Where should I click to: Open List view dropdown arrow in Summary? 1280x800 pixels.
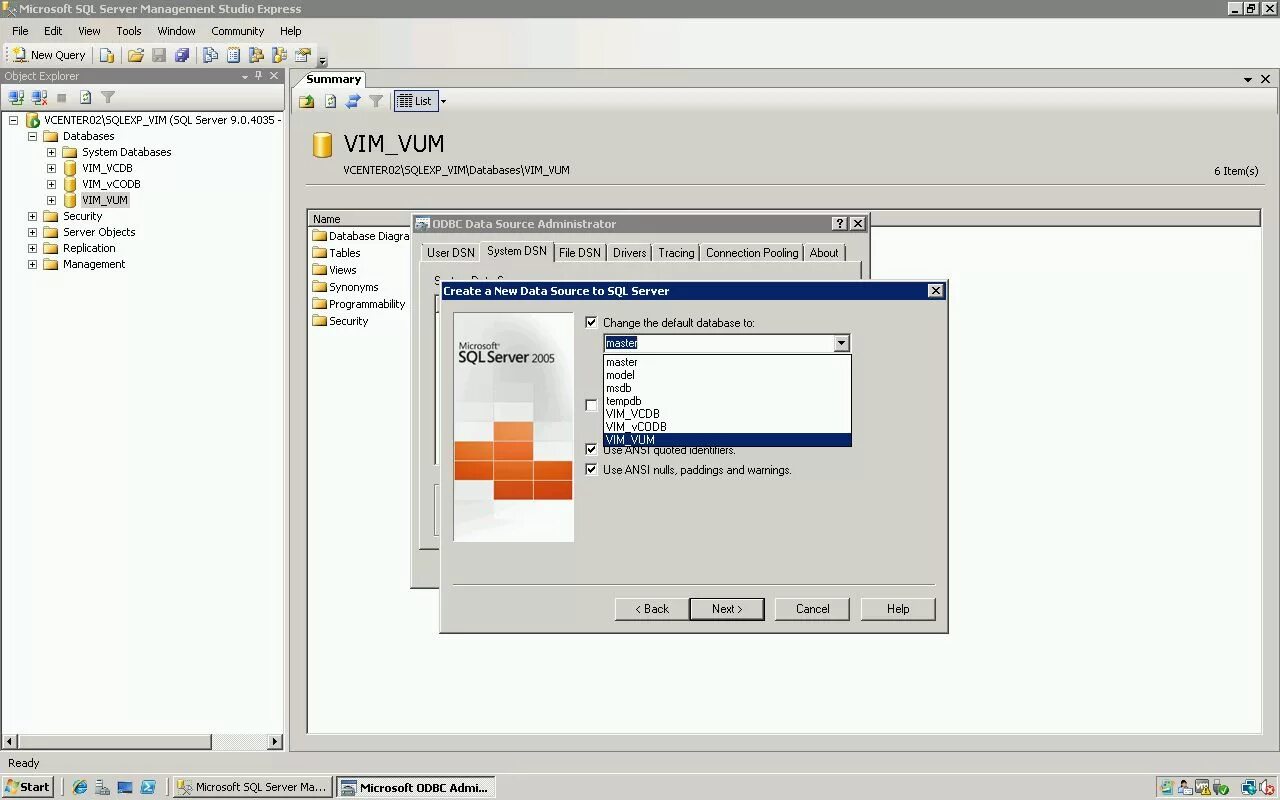pos(444,101)
